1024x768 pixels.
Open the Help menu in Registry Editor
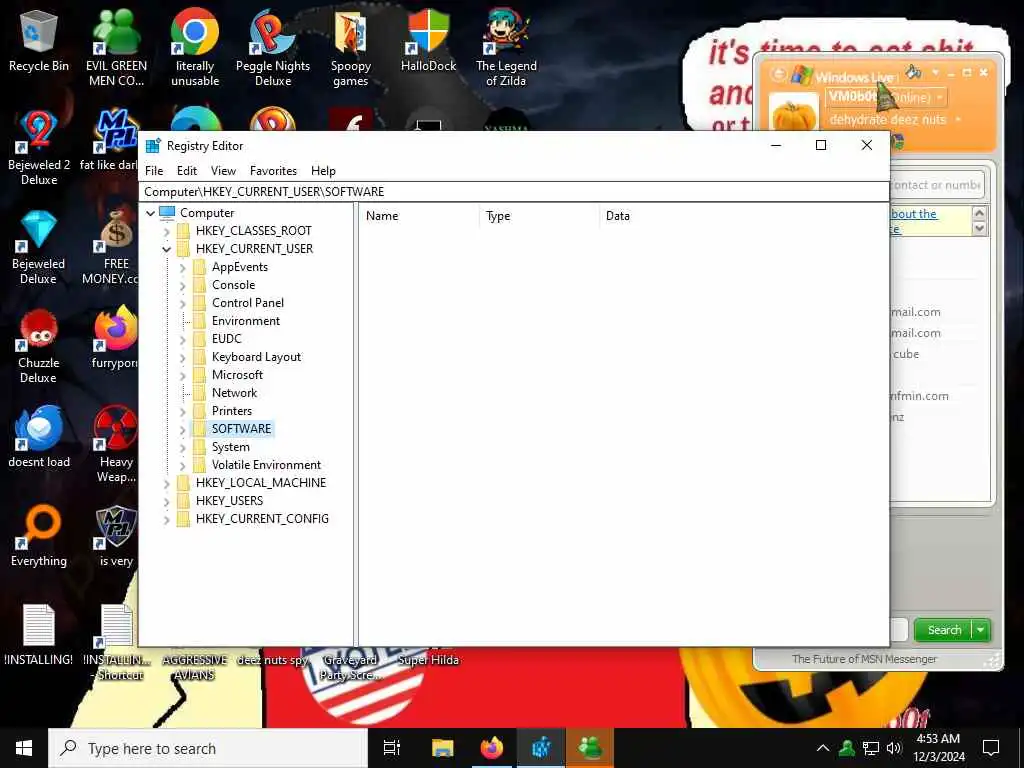click(323, 170)
